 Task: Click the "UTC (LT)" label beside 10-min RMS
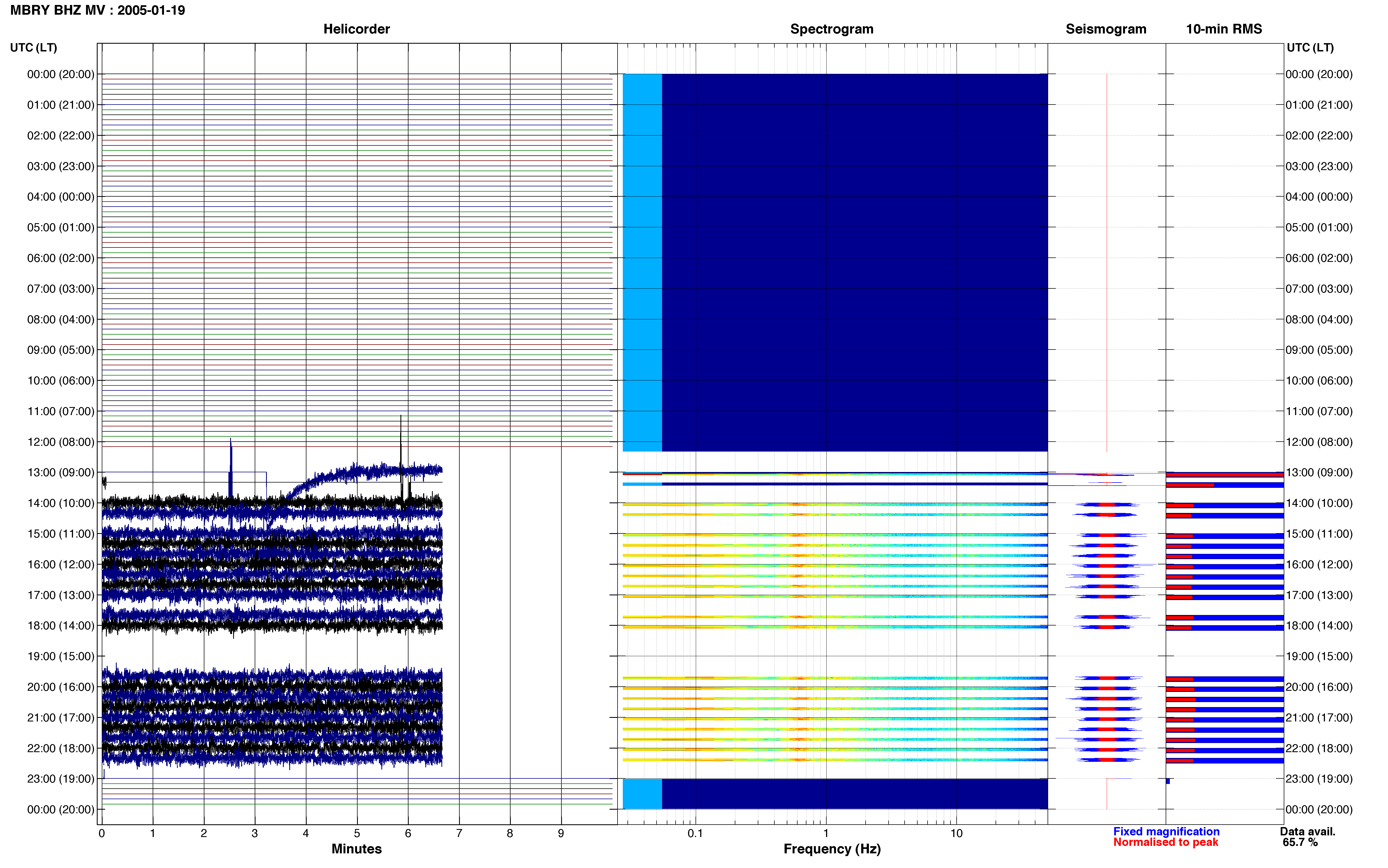pos(1310,48)
